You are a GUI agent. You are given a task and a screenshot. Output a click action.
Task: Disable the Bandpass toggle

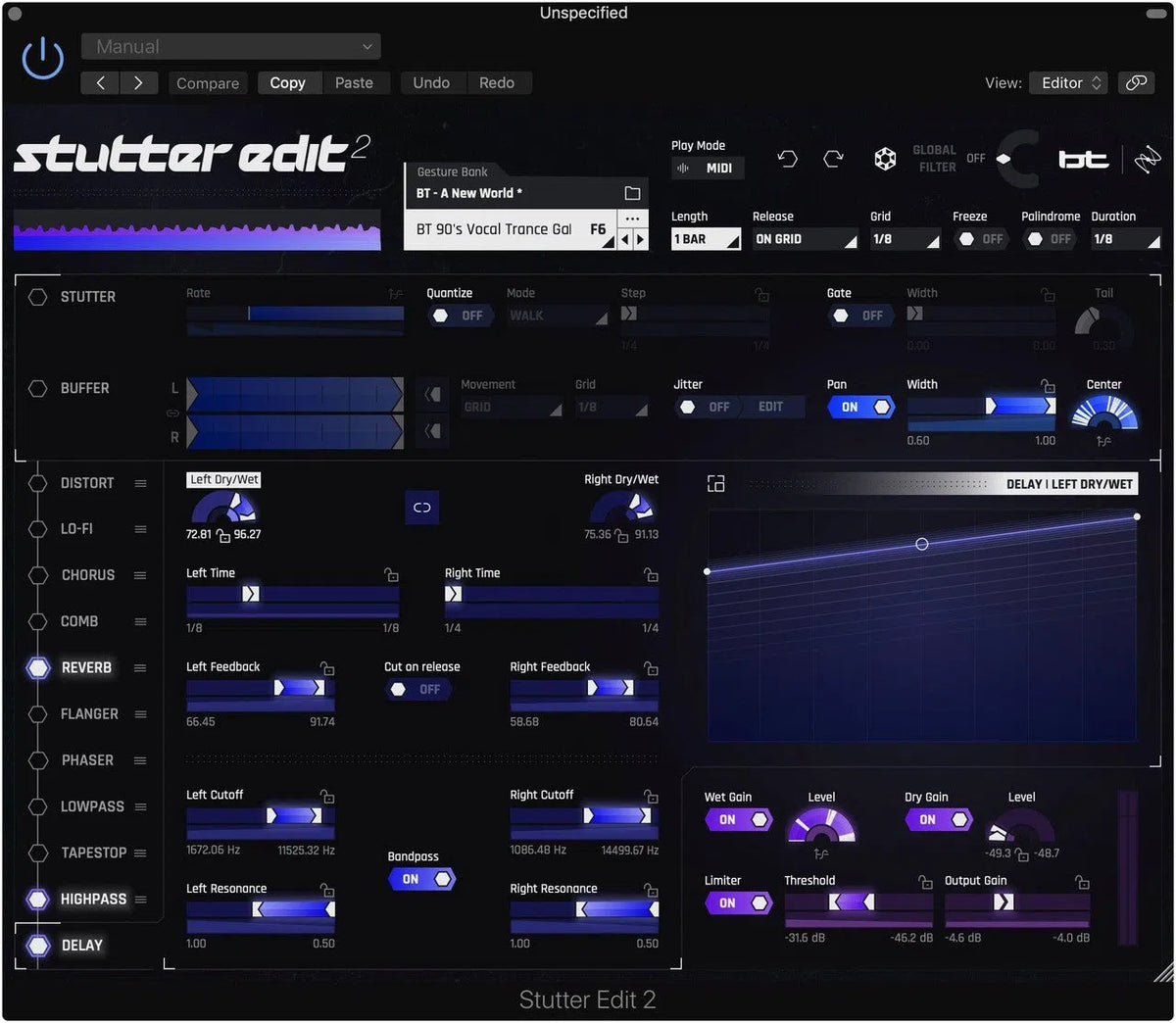pyautogui.click(x=421, y=879)
